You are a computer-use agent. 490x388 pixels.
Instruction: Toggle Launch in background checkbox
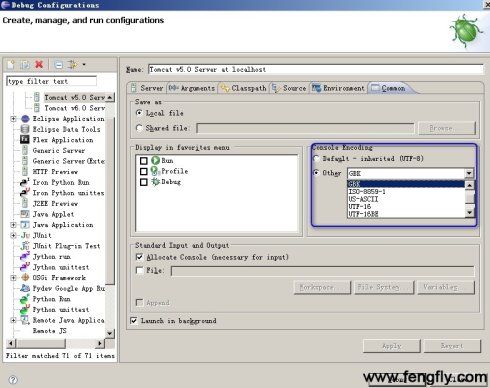(134, 321)
